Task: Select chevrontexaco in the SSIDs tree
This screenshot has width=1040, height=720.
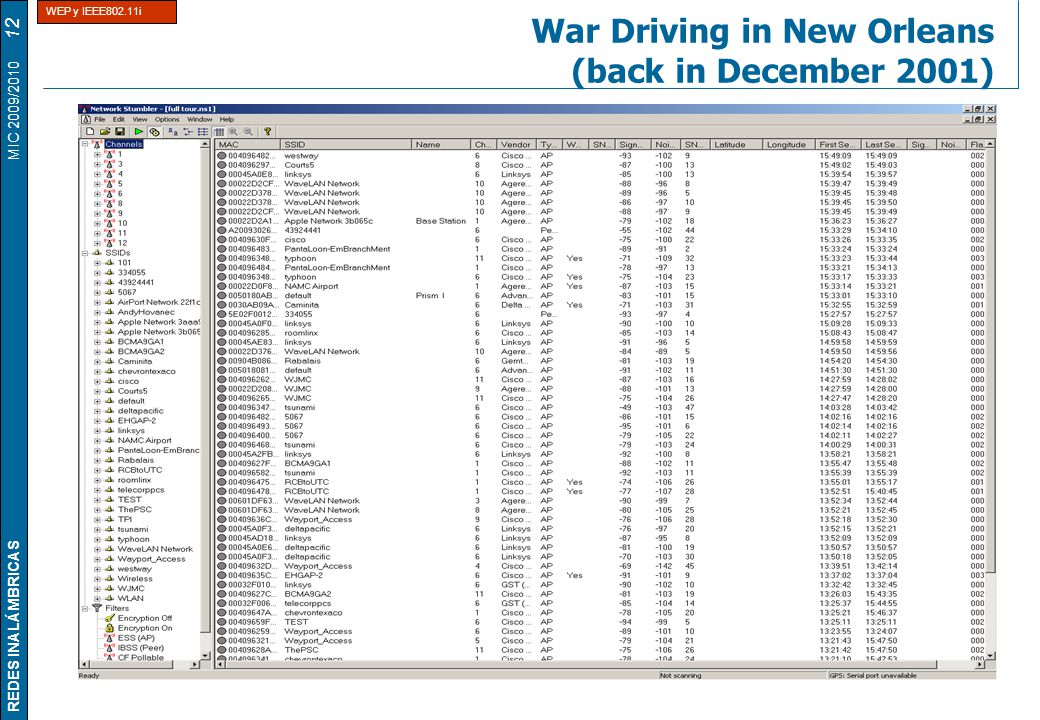Action: click(x=146, y=371)
